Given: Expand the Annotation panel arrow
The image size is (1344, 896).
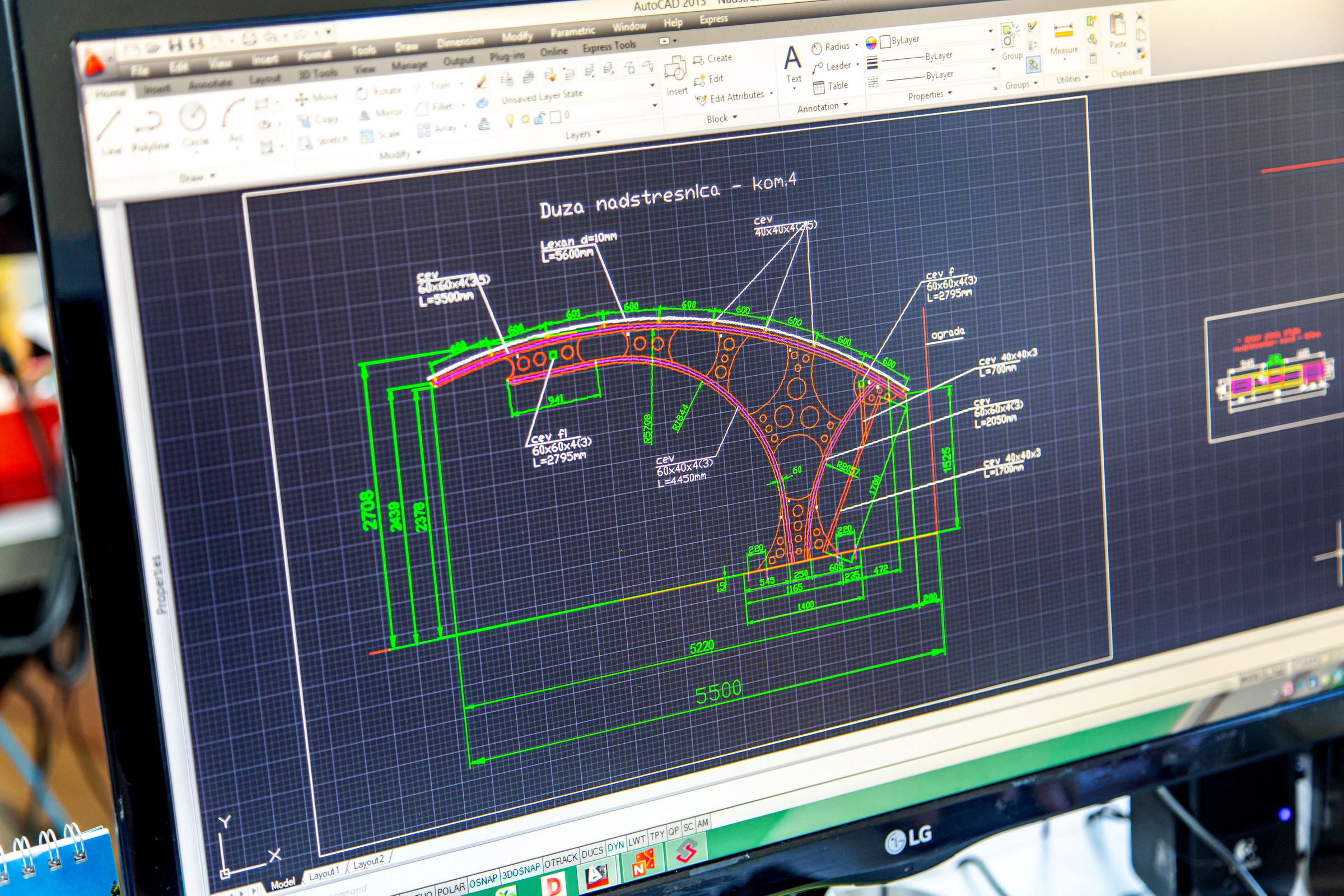Looking at the screenshot, I should pyautogui.click(x=845, y=105).
